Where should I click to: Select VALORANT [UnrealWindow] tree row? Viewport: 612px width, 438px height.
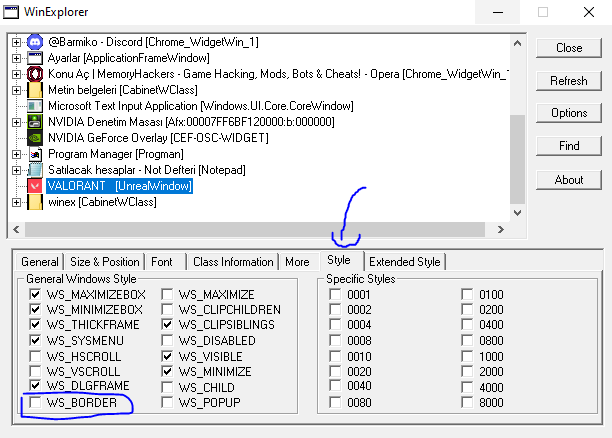[x=119, y=186]
